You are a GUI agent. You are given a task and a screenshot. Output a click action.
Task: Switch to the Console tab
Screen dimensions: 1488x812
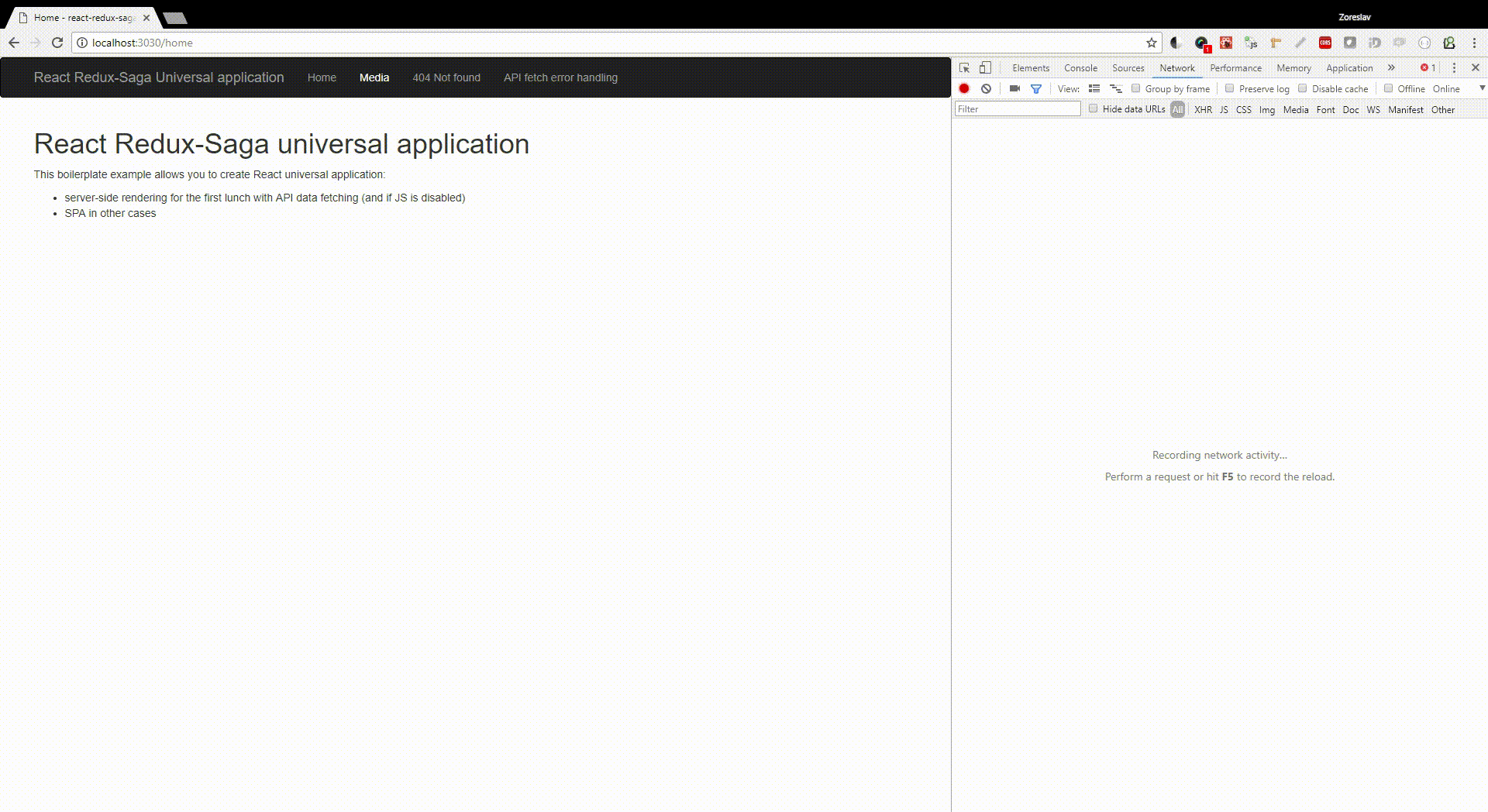click(1080, 68)
